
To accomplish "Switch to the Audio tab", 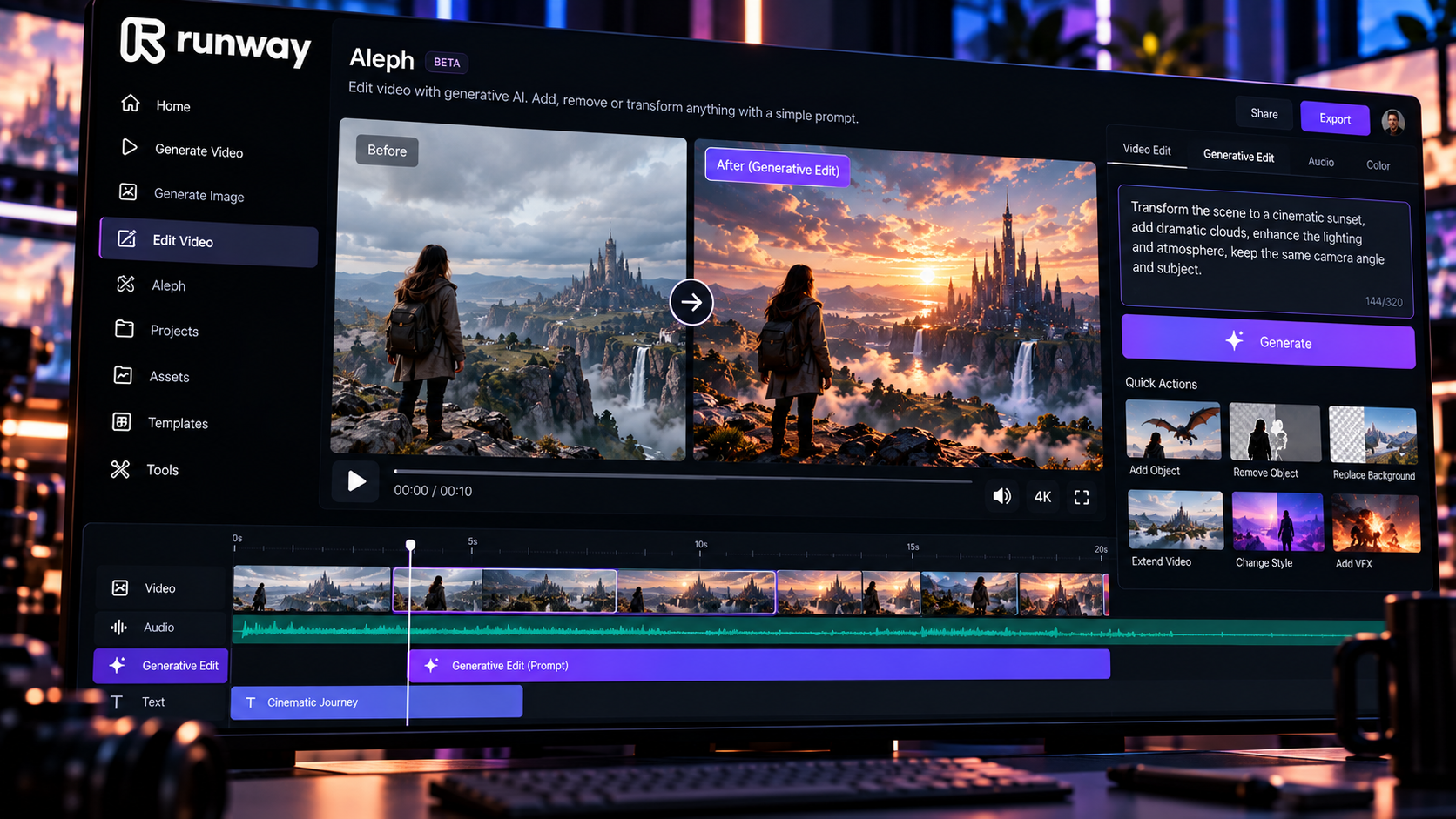I will click(x=1321, y=162).
